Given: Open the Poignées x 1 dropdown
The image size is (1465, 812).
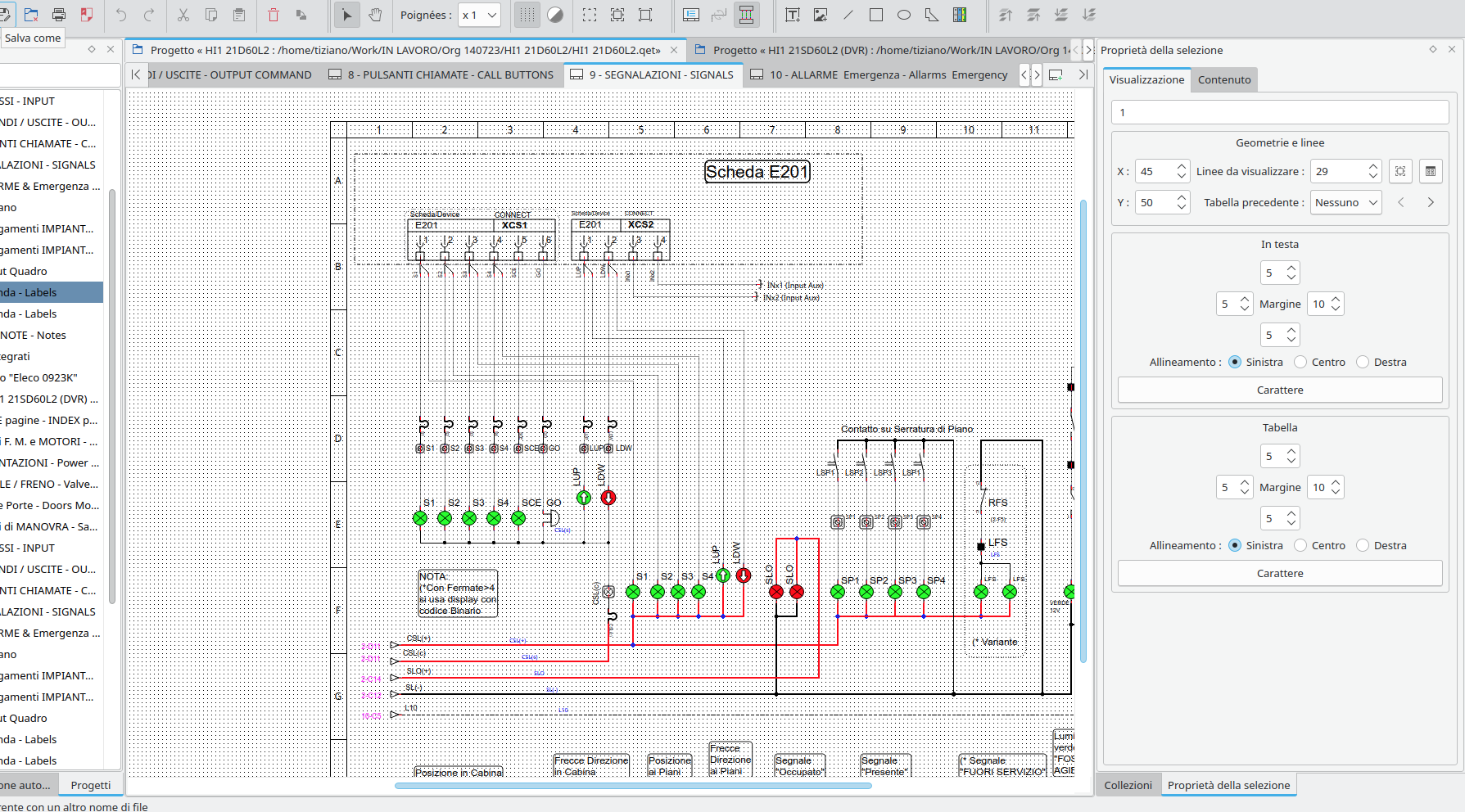Looking at the screenshot, I should (479, 15).
